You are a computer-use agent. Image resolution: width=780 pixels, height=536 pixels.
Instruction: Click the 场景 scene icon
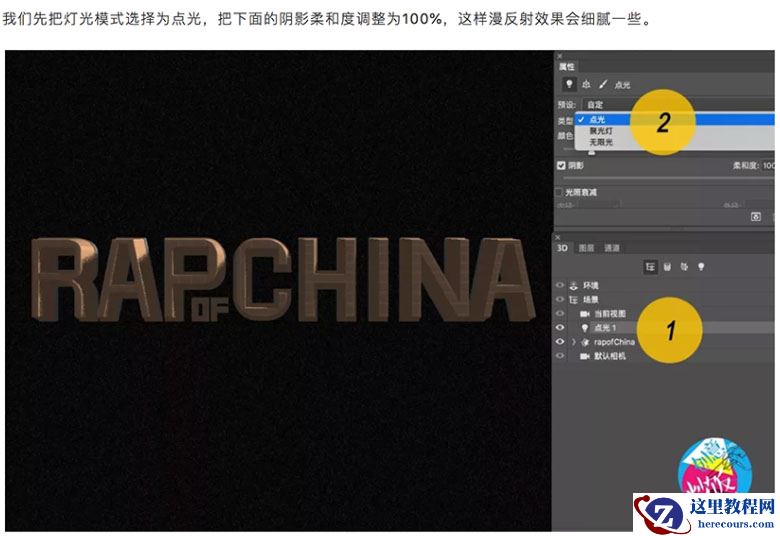574,300
